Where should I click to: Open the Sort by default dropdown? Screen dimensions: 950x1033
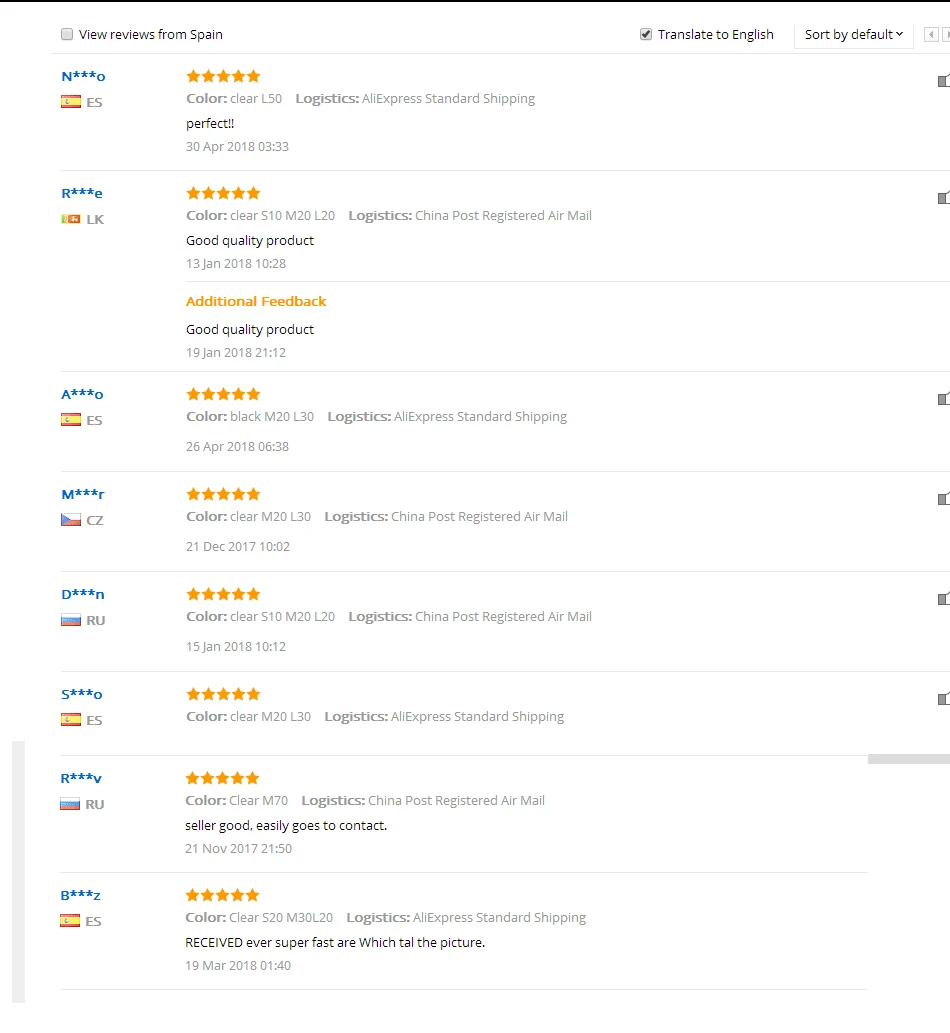coord(853,34)
